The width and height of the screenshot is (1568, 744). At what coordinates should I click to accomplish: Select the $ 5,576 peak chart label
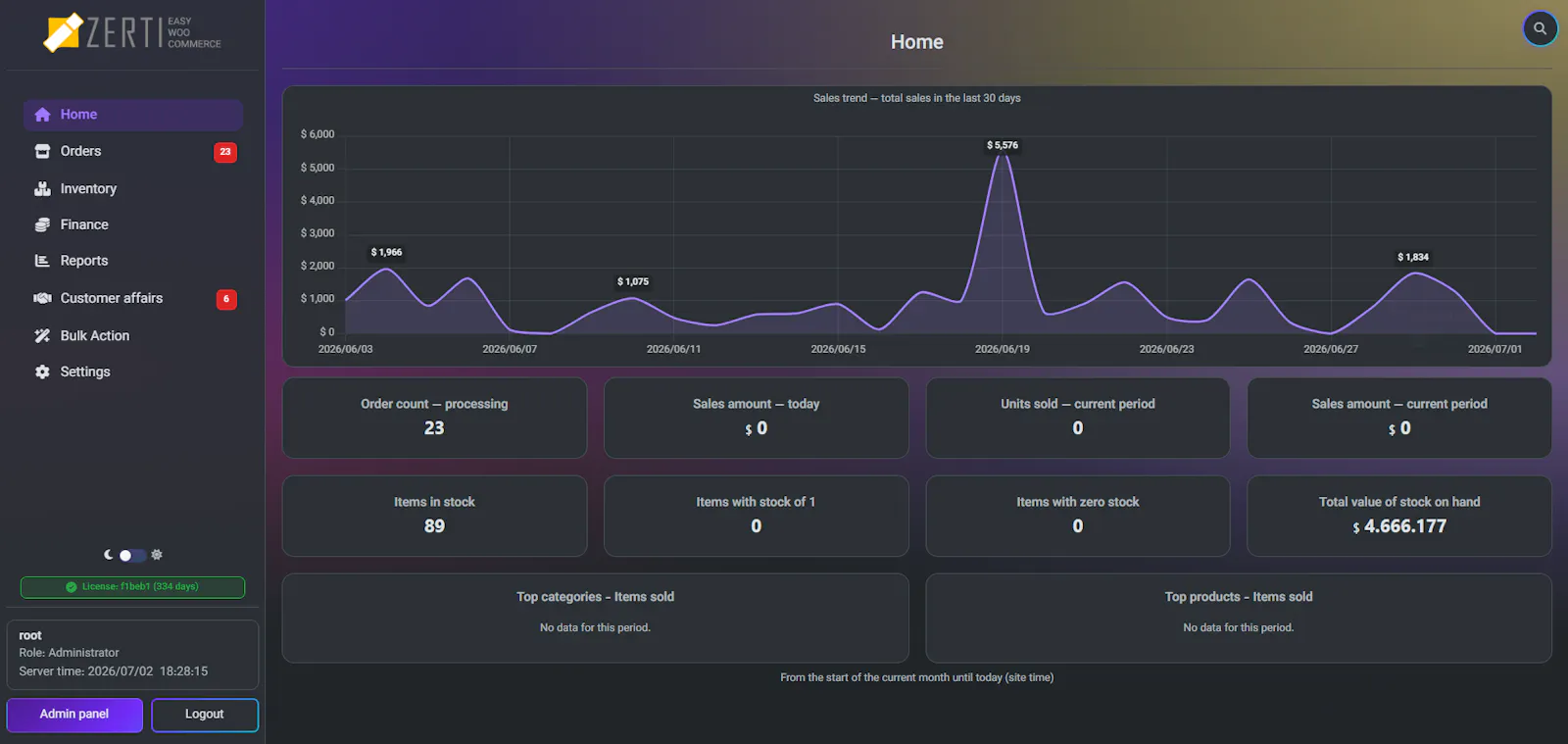(x=1003, y=145)
